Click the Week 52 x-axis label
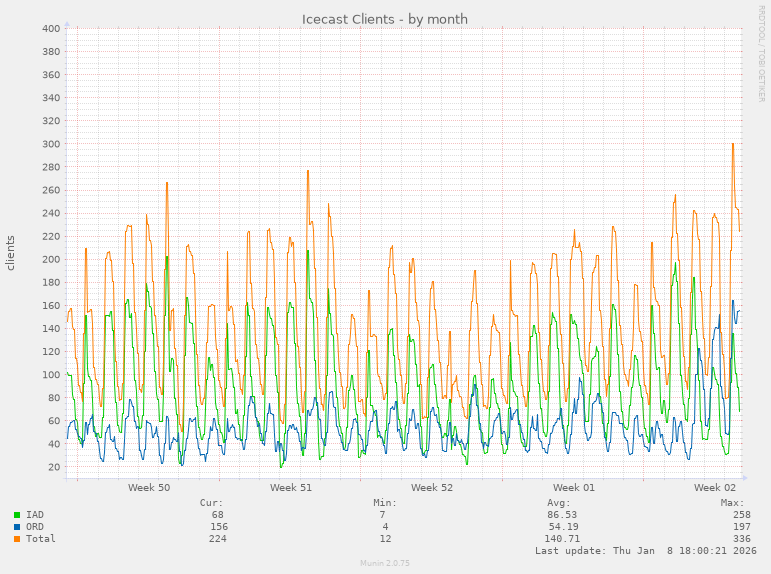Screen dimensions: 771x574 pyautogui.click(x=432, y=488)
